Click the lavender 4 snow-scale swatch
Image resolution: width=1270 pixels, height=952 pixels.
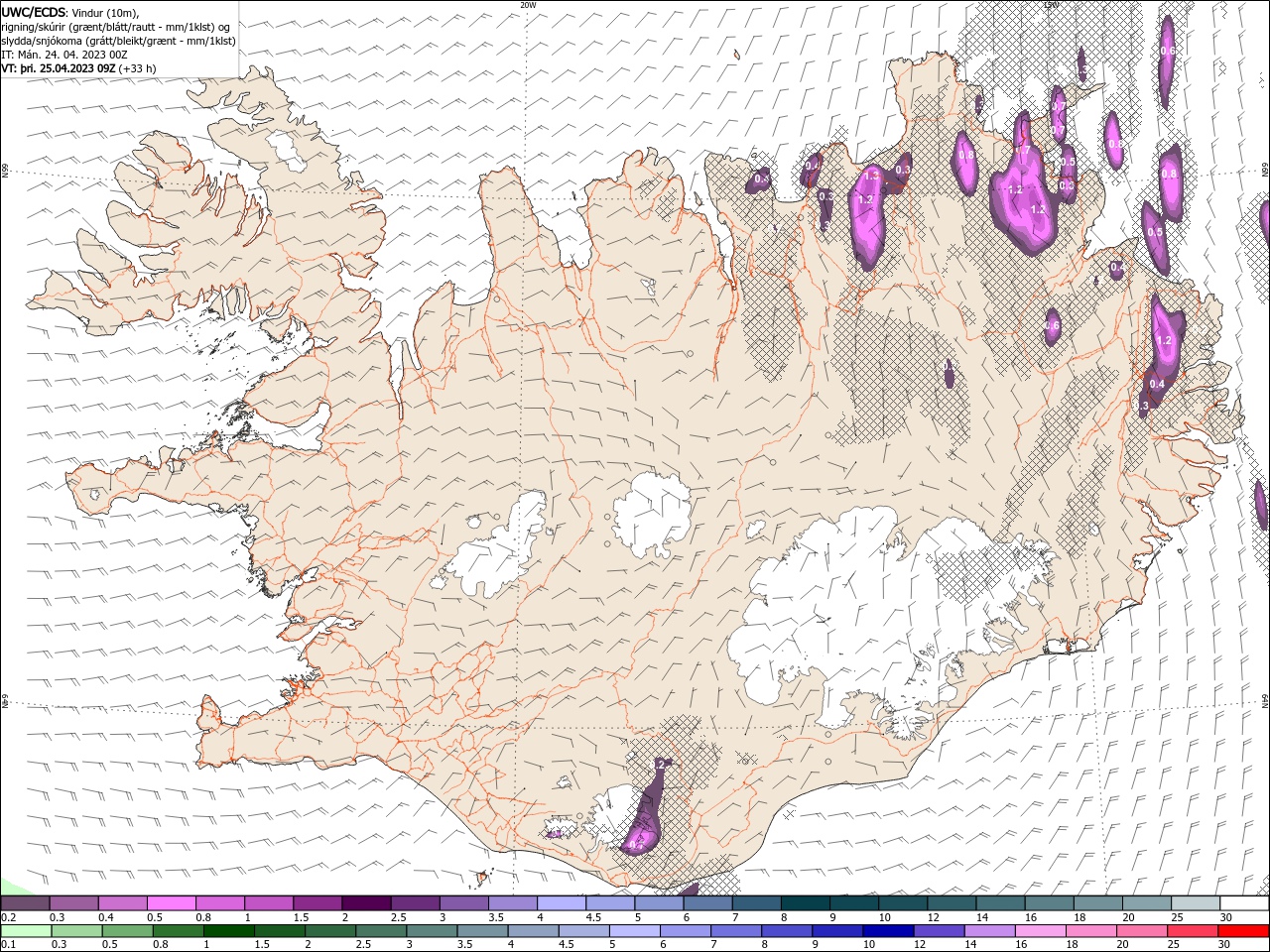(x=562, y=902)
